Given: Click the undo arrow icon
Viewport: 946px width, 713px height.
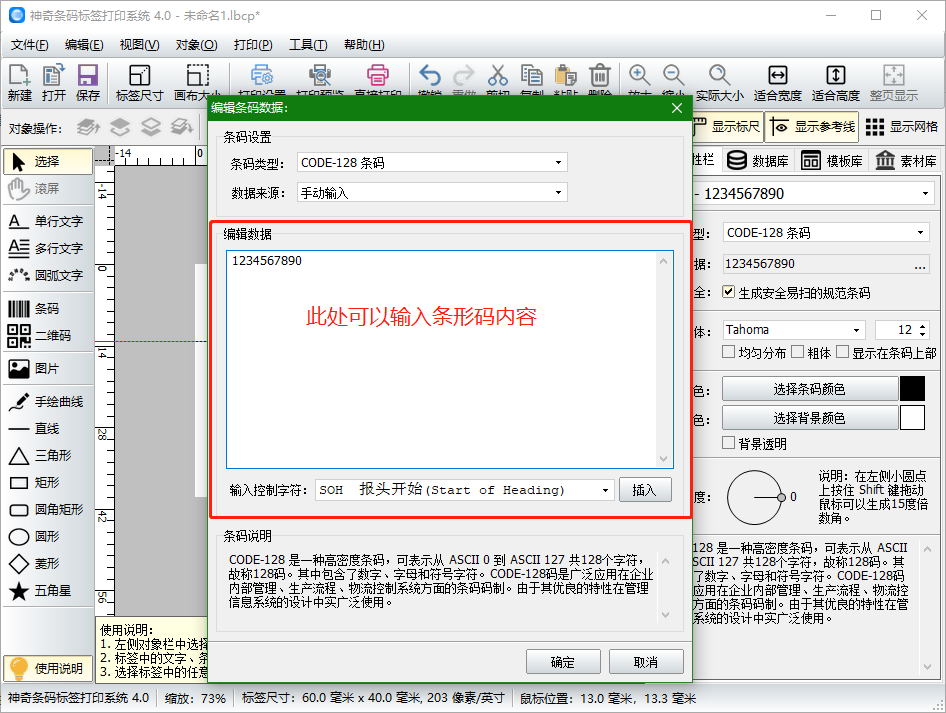Looking at the screenshot, I should pyautogui.click(x=430, y=76).
